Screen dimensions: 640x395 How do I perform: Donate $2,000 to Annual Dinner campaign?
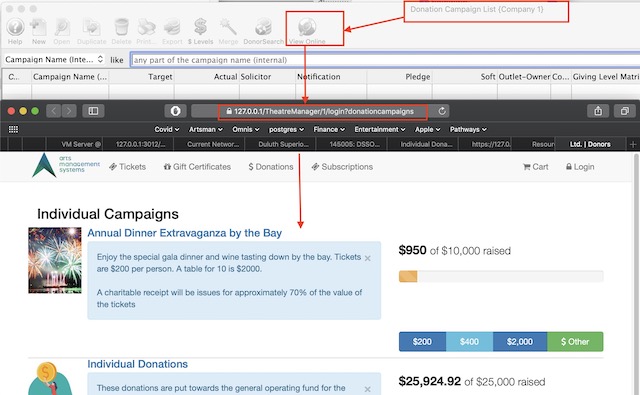click(x=520, y=342)
